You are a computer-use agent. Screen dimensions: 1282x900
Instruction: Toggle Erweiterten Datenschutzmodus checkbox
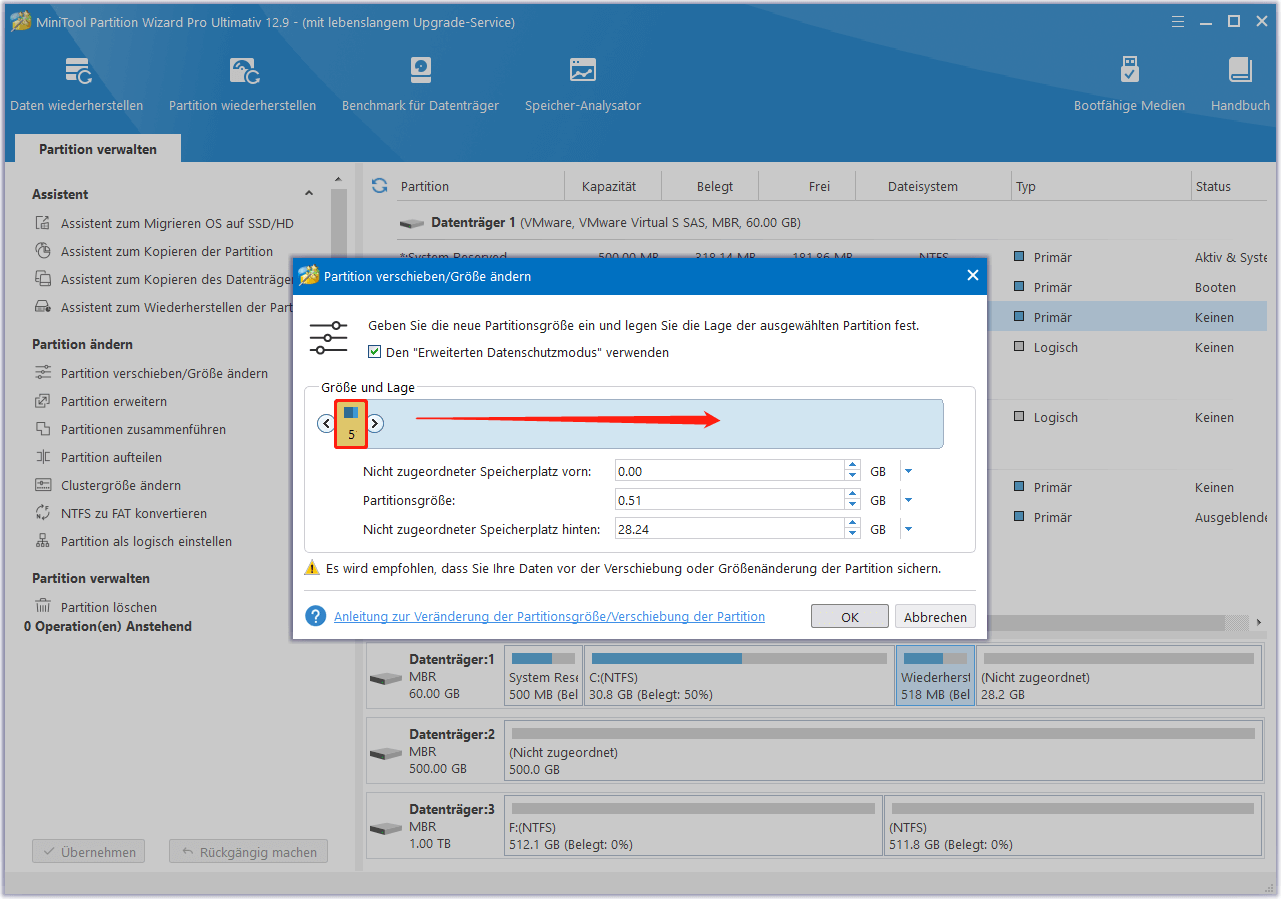click(375, 353)
